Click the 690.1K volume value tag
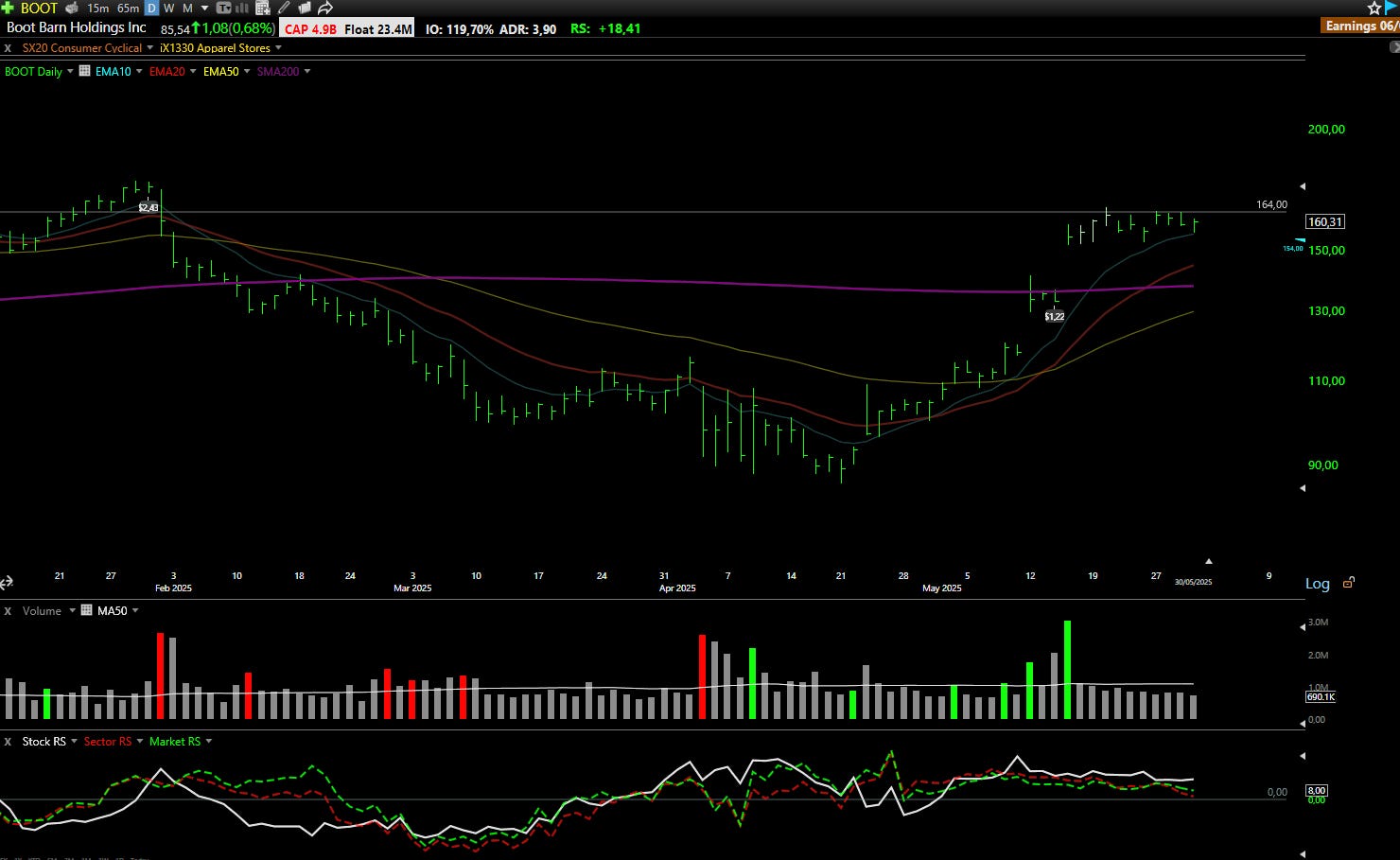Viewport: 1400px width, 860px height. pyautogui.click(x=1321, y=696)
